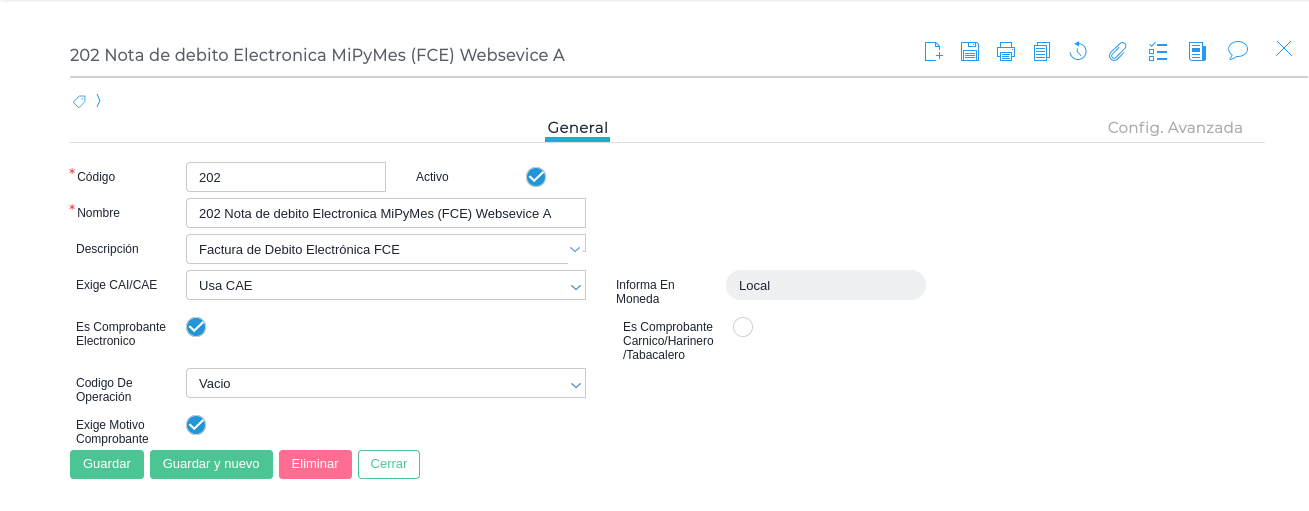Click the new document icon

(933, 51)
